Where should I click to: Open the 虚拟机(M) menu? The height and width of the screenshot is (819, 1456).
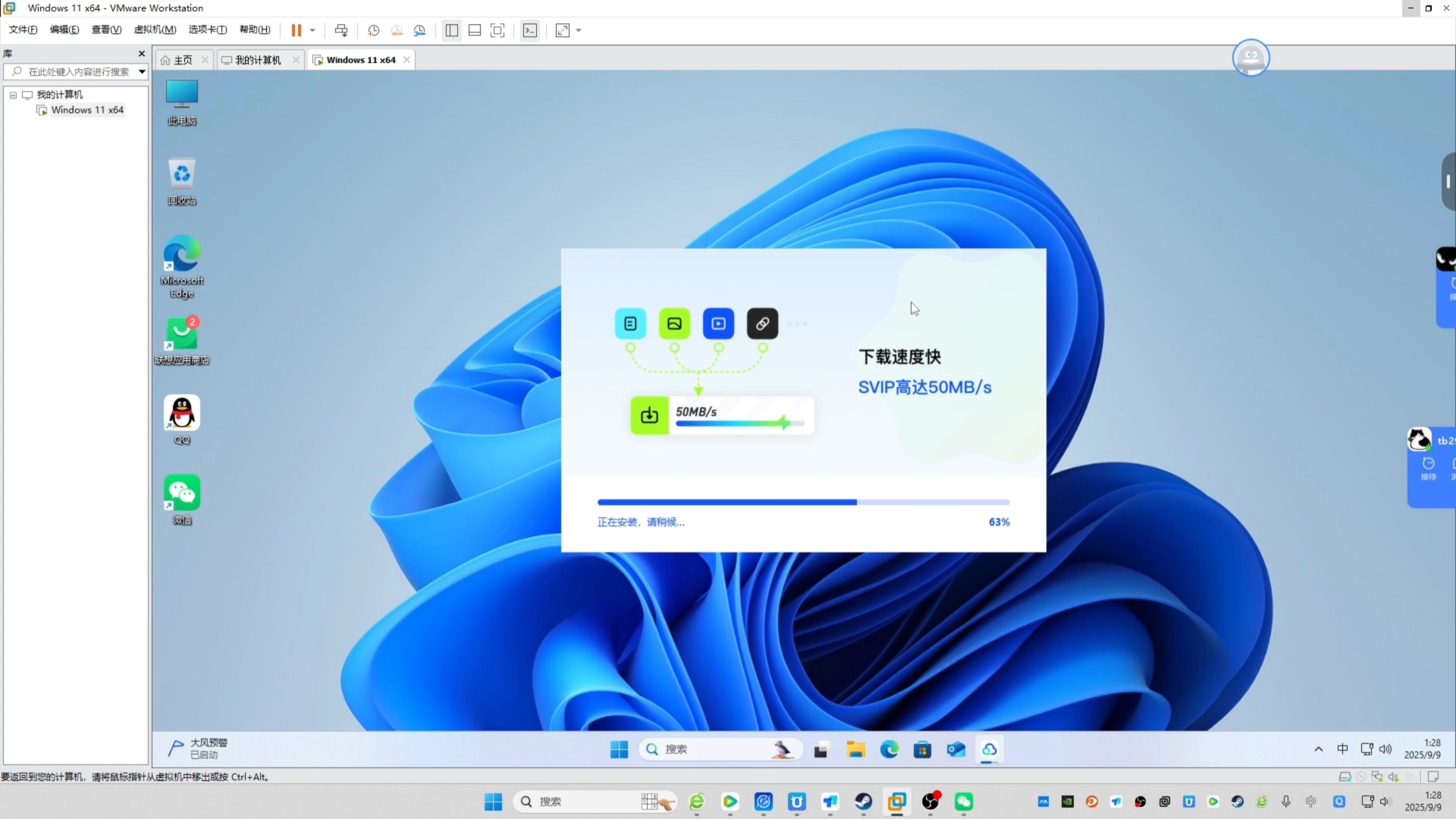155,30
